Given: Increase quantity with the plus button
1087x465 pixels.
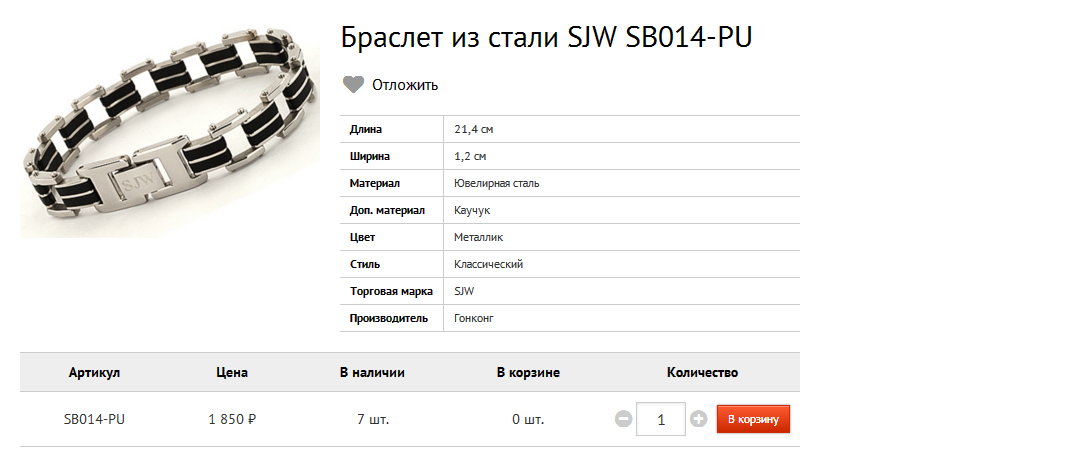Looking at the screenshot, I should click(x=698, y=419).
